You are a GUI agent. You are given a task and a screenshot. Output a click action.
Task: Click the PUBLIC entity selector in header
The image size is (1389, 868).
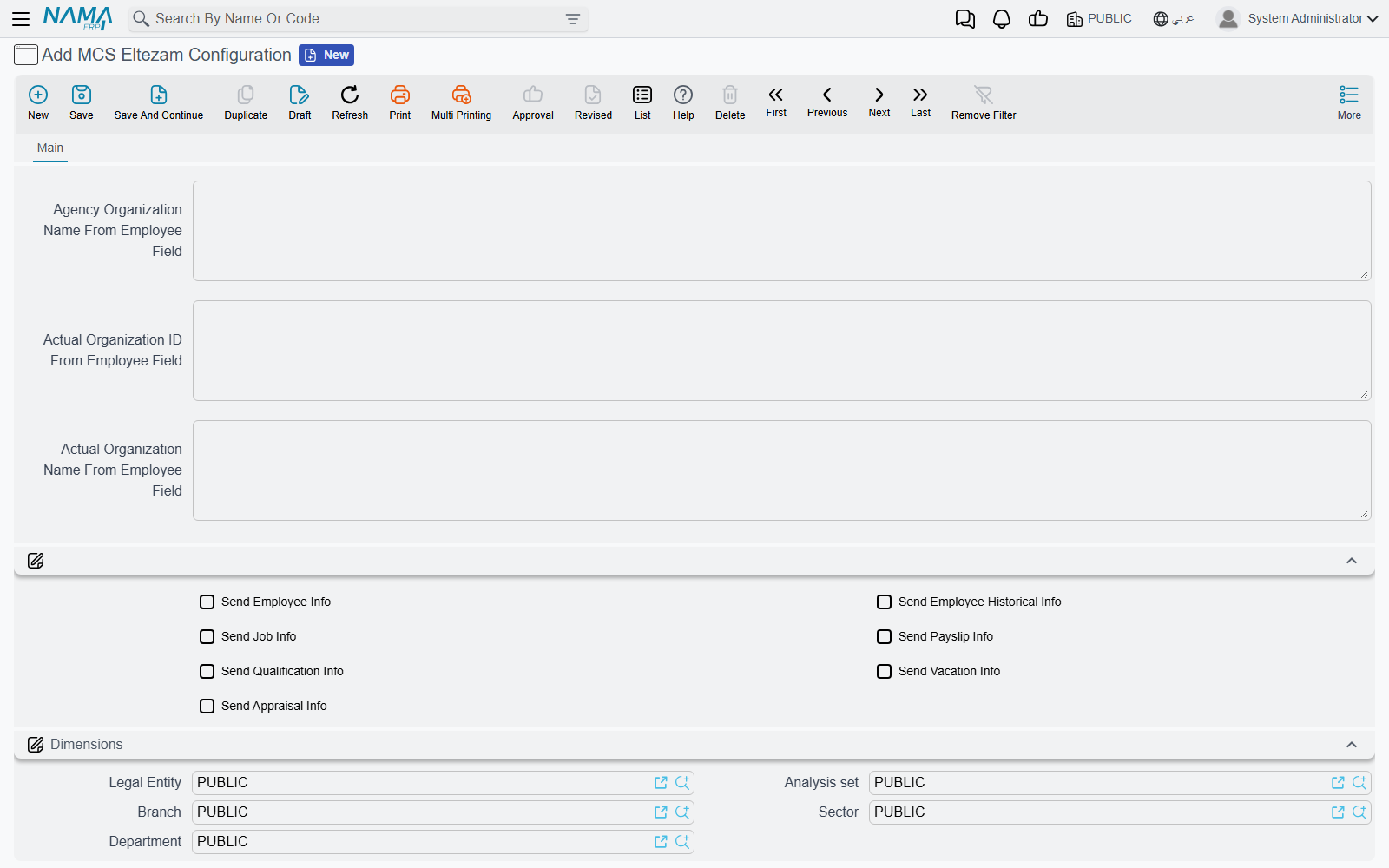(1099, 19)
